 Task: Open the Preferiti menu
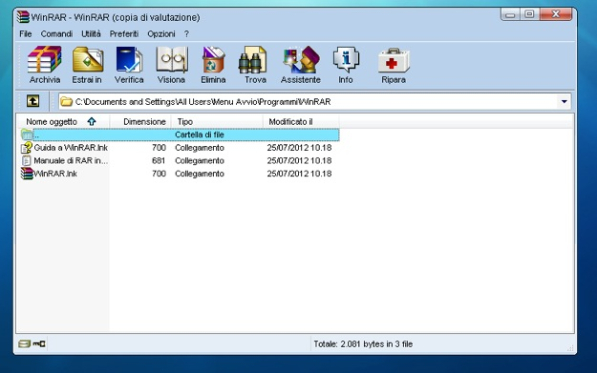pyautogui.click(x=124, y=34)
